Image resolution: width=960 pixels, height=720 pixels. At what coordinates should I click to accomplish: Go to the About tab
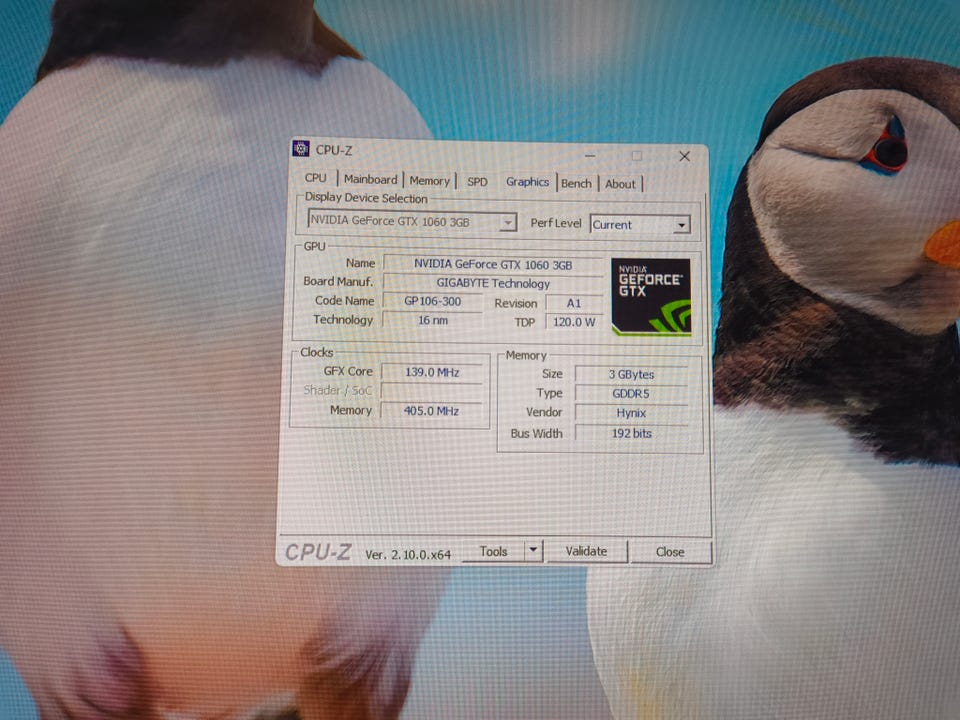[x=620, y=184]
